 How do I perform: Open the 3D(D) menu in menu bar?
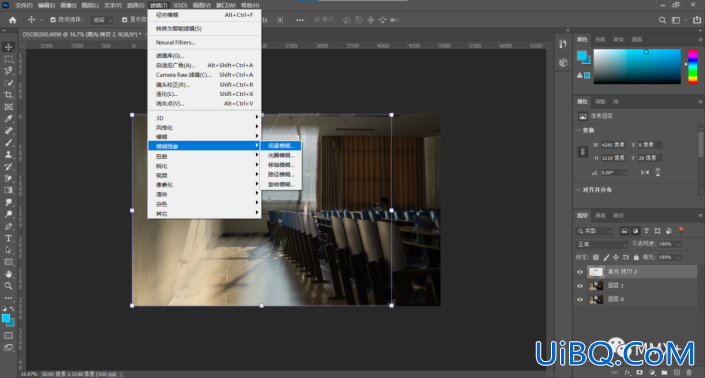[180, 5]
